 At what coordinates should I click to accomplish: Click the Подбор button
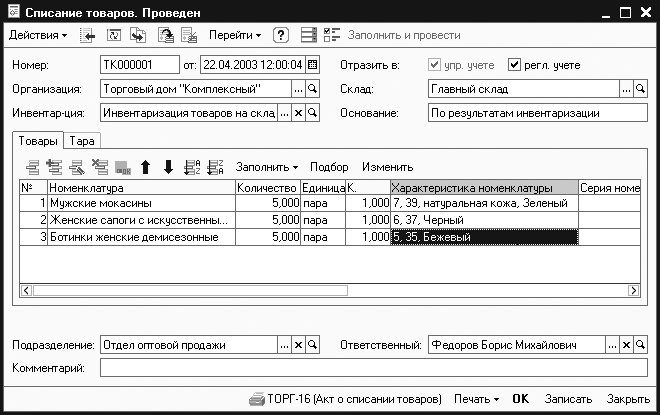(329, 167)
